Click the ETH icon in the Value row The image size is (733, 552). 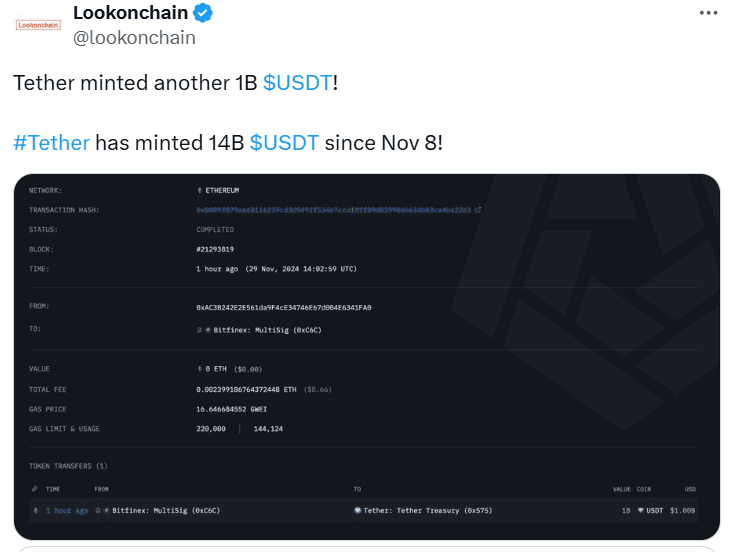(x=200, y=369)
